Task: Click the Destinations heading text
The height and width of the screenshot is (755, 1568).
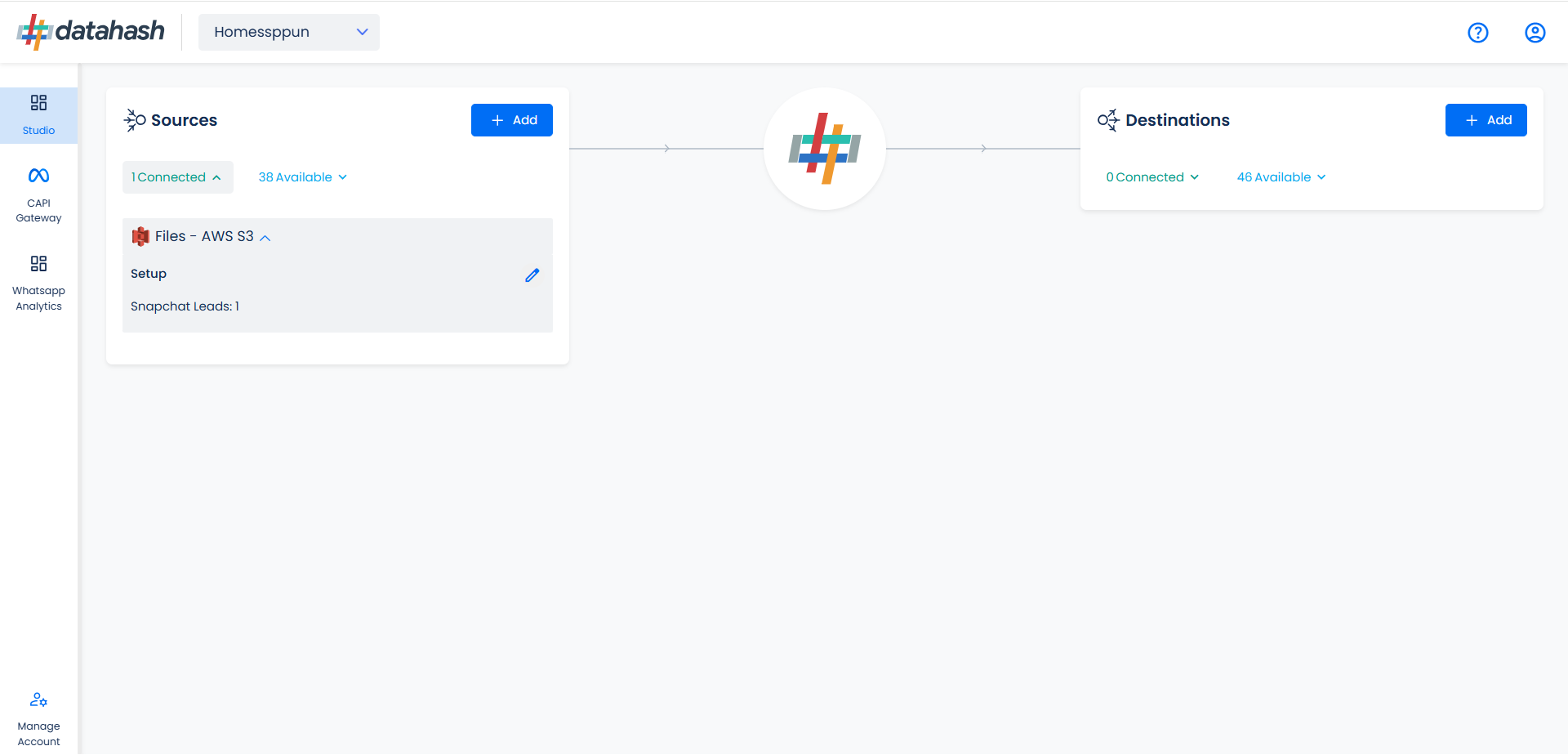Action: (1178, 120)
